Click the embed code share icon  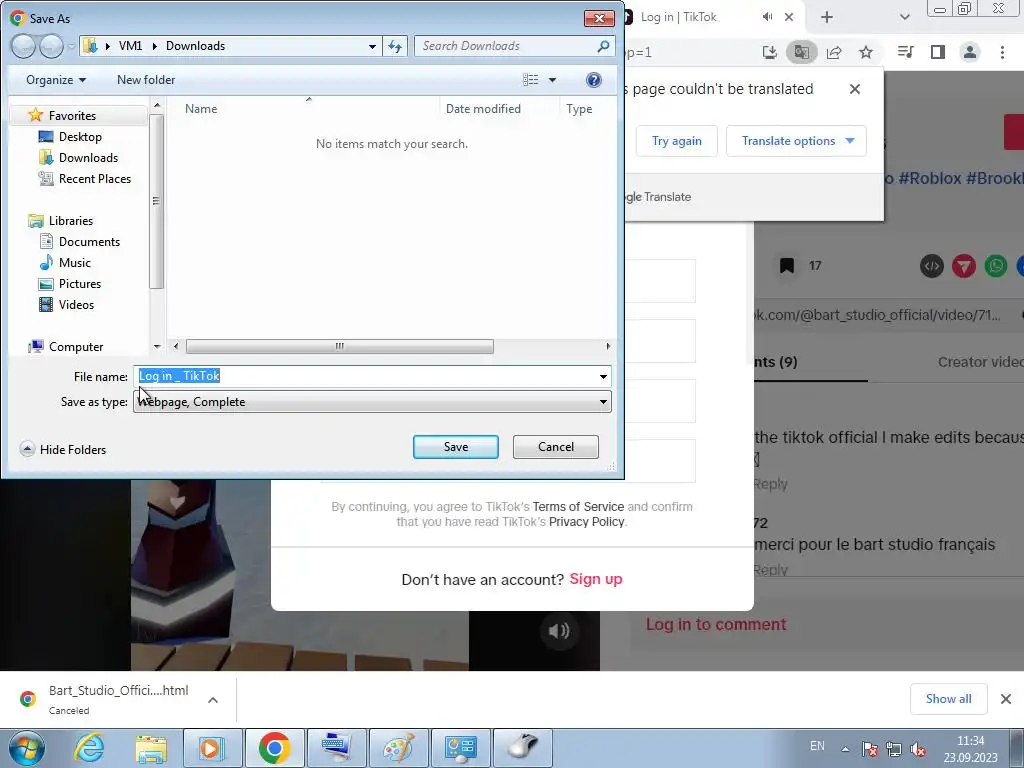[x=932, y=266]
